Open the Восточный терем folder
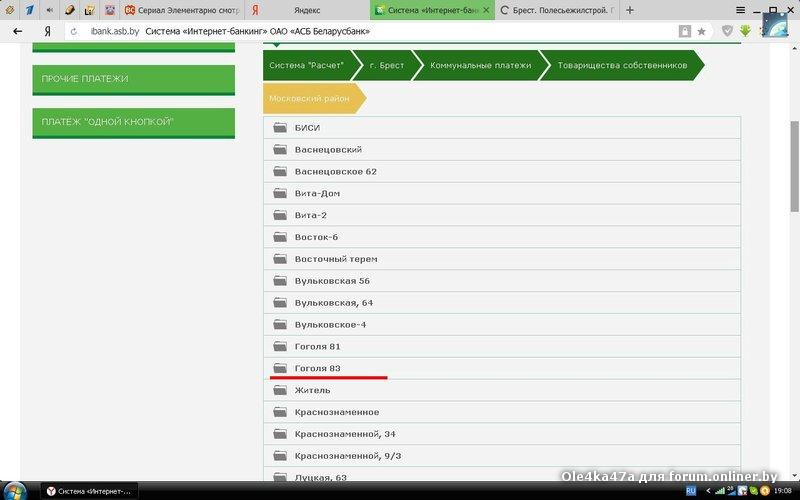Viewport: 800px width, 500px height. click(502, 259)
